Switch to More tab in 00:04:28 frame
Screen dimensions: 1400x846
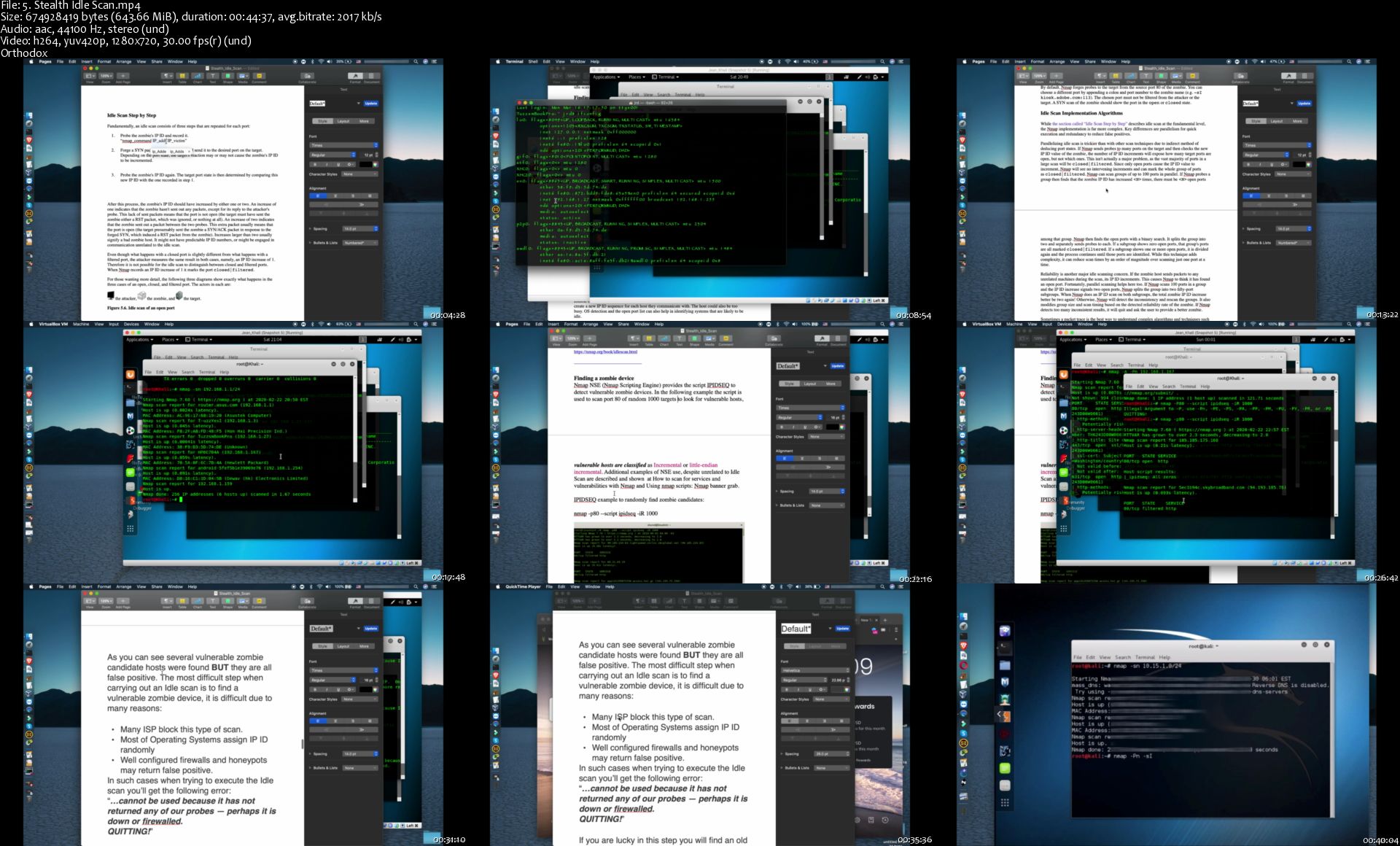point(364,121)
